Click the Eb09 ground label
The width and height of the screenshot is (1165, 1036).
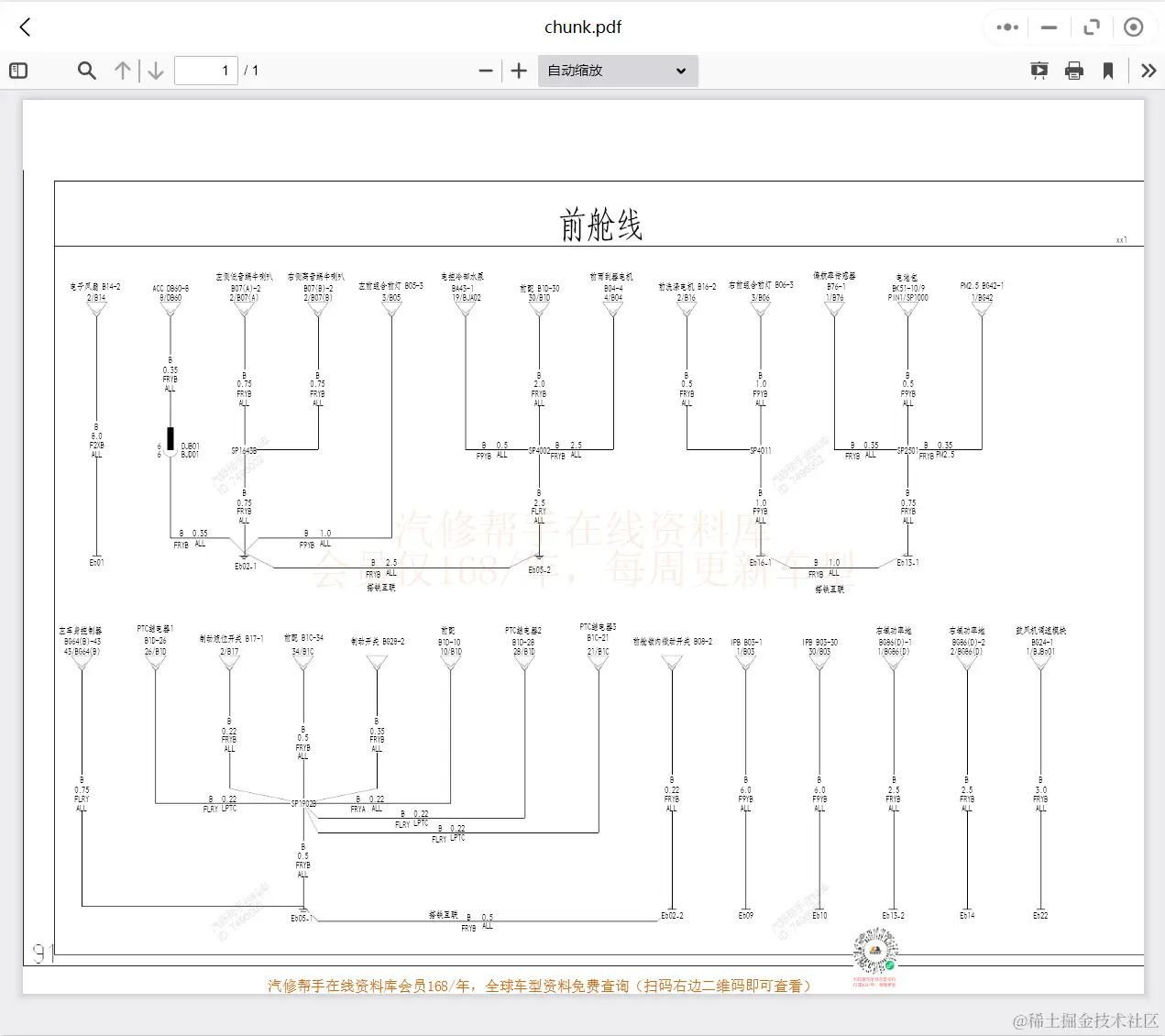coord(746,915)
